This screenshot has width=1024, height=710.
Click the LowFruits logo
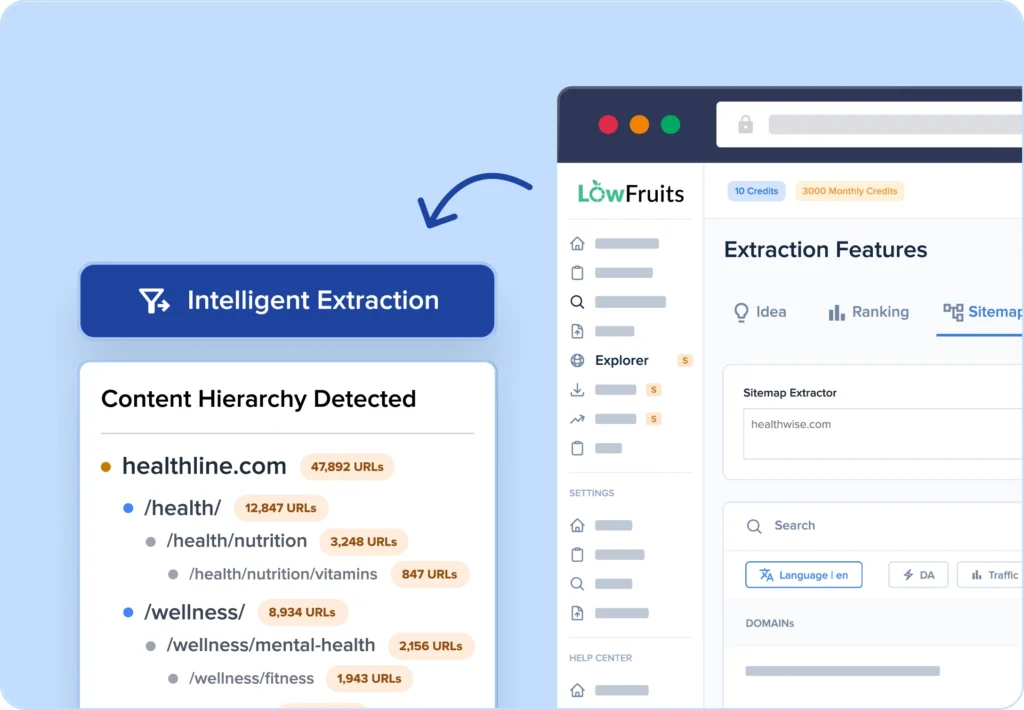(x=630, y=192)
